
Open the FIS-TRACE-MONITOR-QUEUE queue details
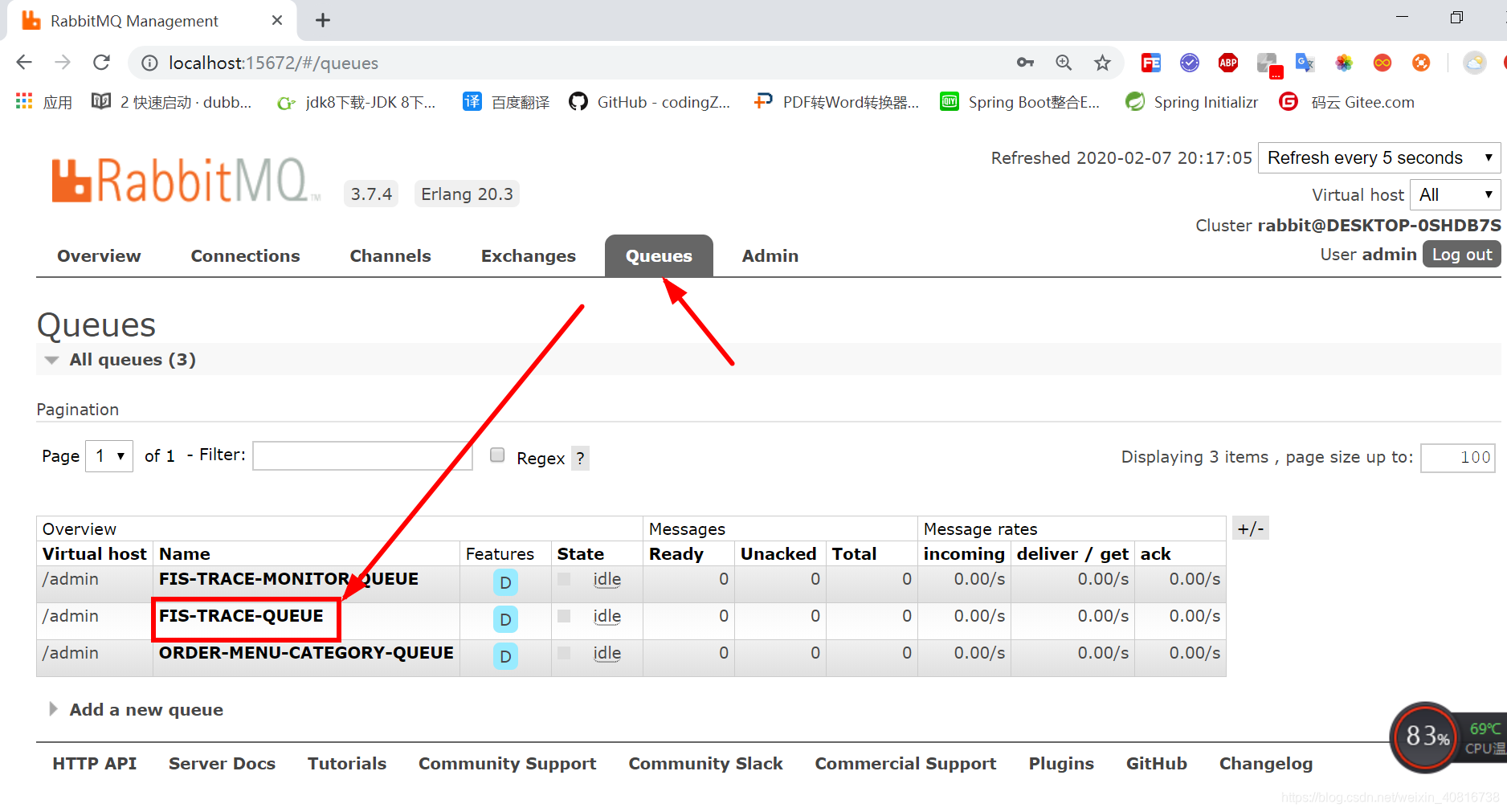tap(288, 579)
